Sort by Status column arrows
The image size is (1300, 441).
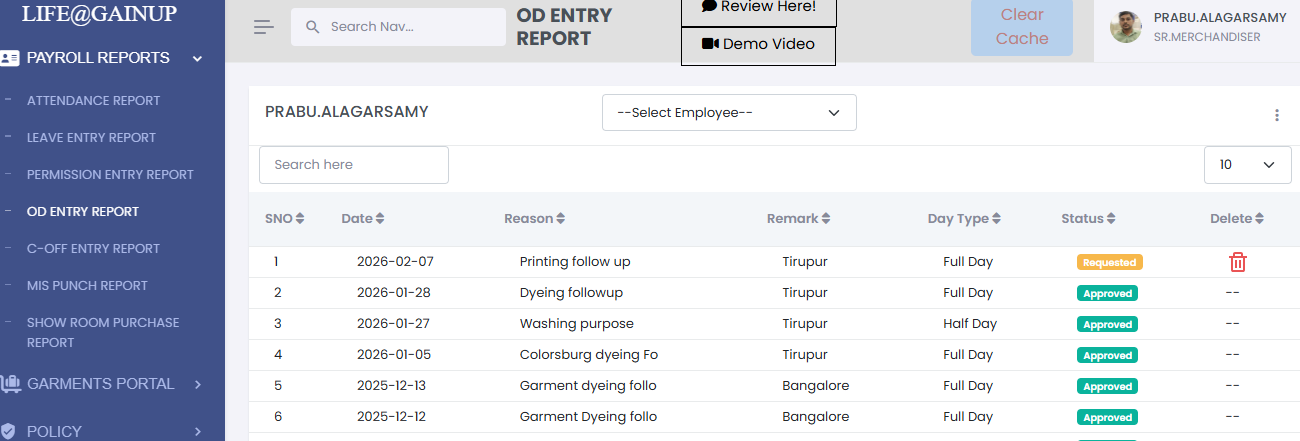point(1111,219)
